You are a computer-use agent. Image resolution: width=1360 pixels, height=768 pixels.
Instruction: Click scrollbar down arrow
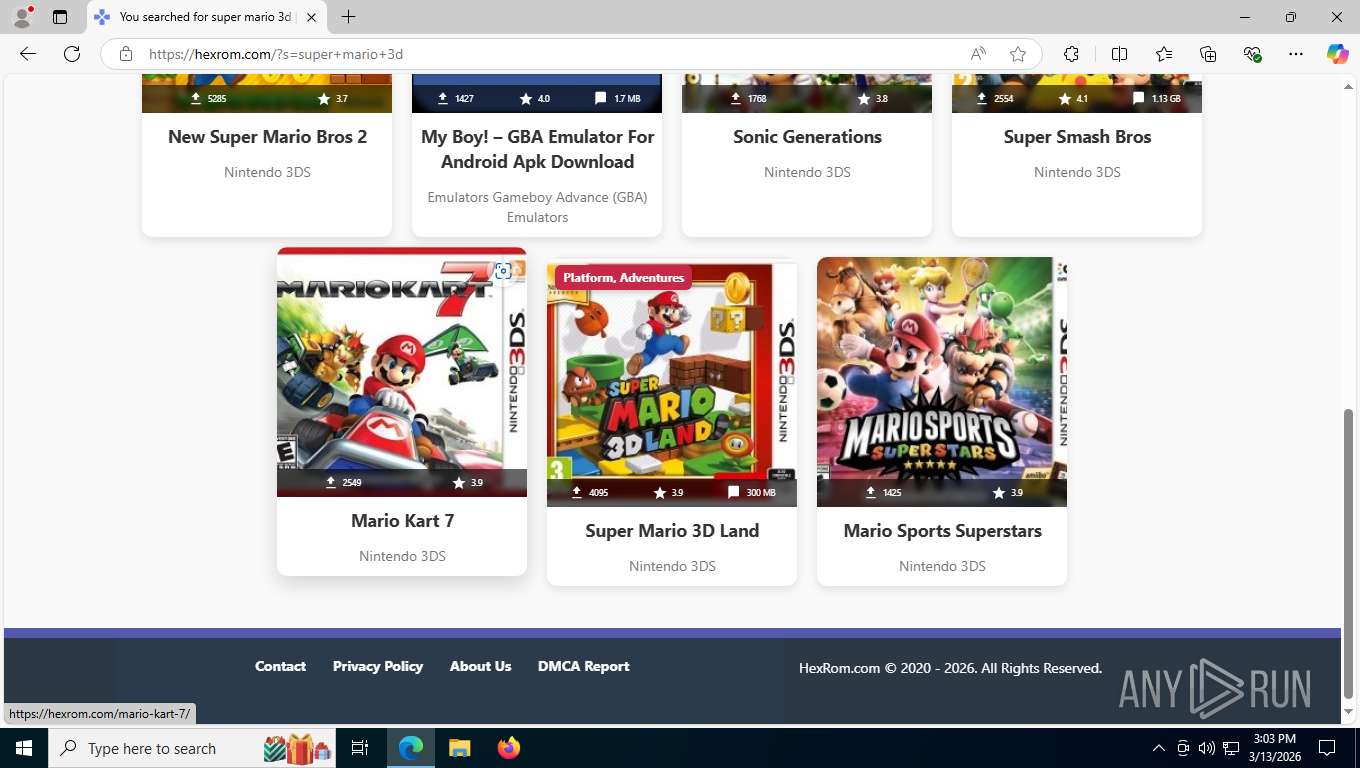1348,712
